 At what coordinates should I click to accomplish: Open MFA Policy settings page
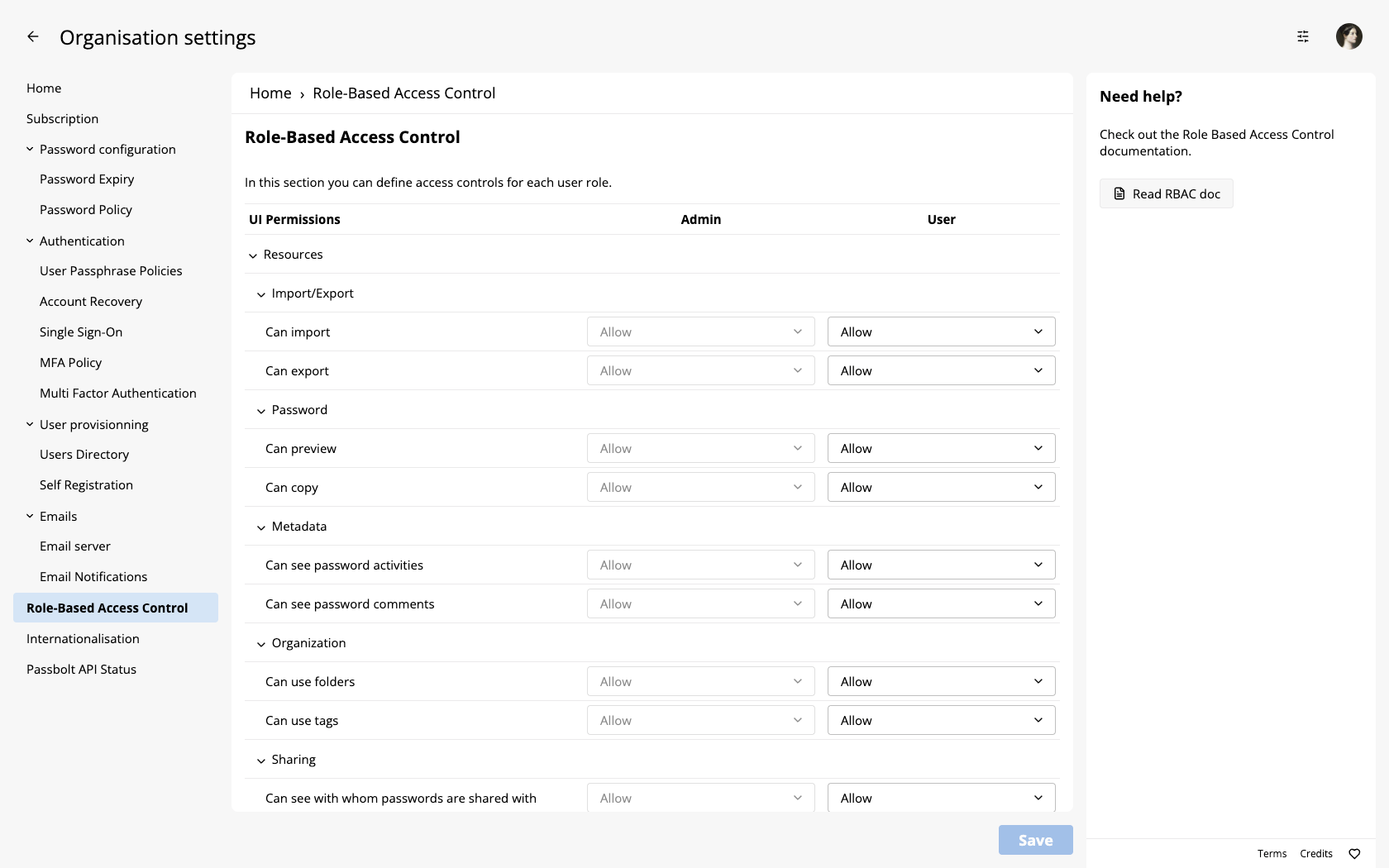point(71,363)
